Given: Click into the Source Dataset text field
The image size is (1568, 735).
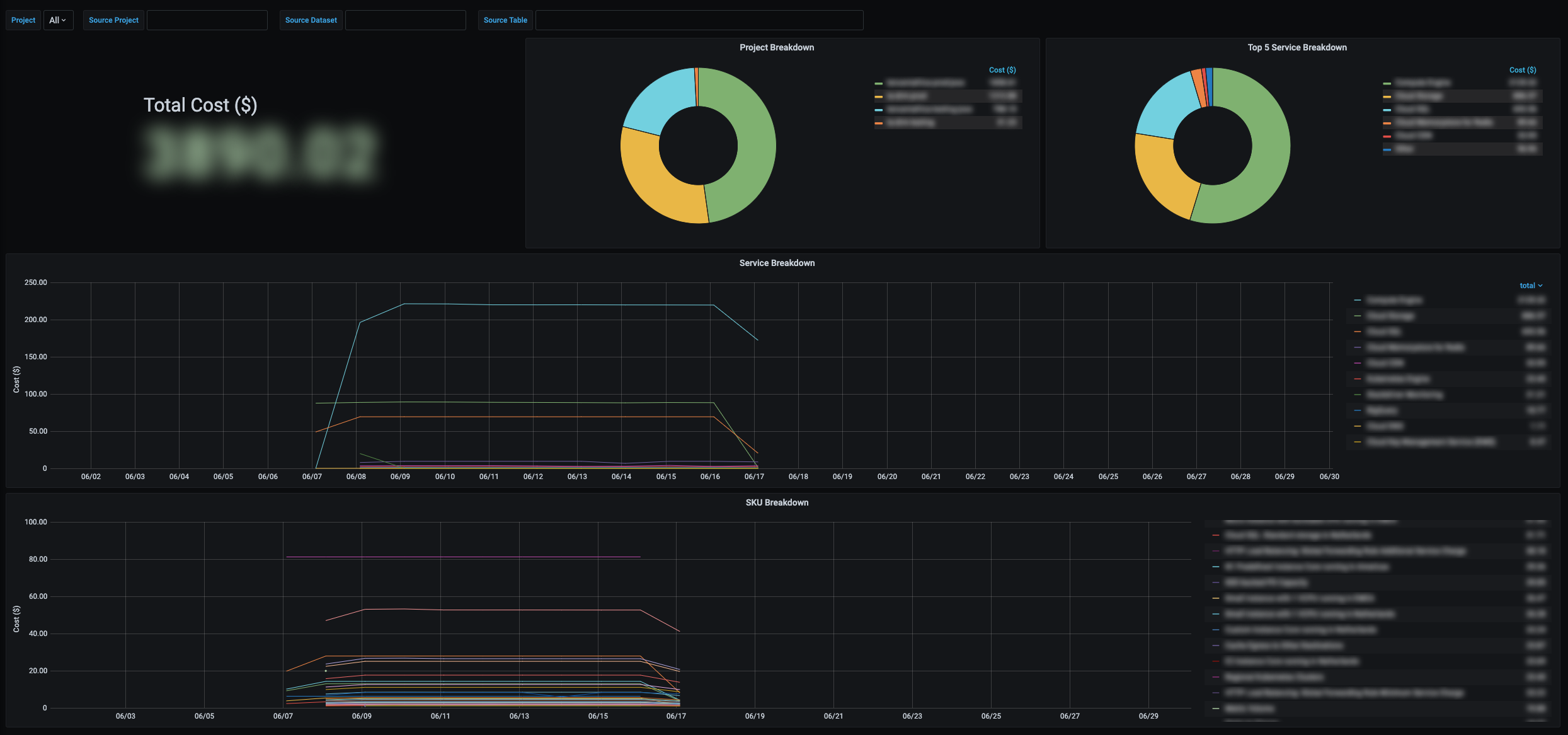Looking at the screenshot, I should (x=405, y=20).
